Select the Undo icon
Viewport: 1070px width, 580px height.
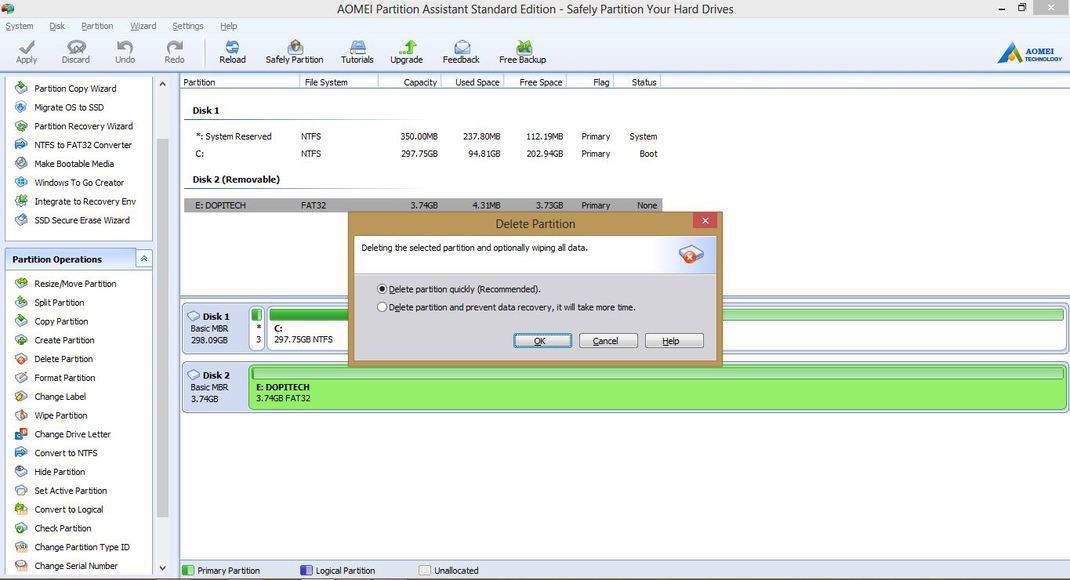tap(124, 50)
